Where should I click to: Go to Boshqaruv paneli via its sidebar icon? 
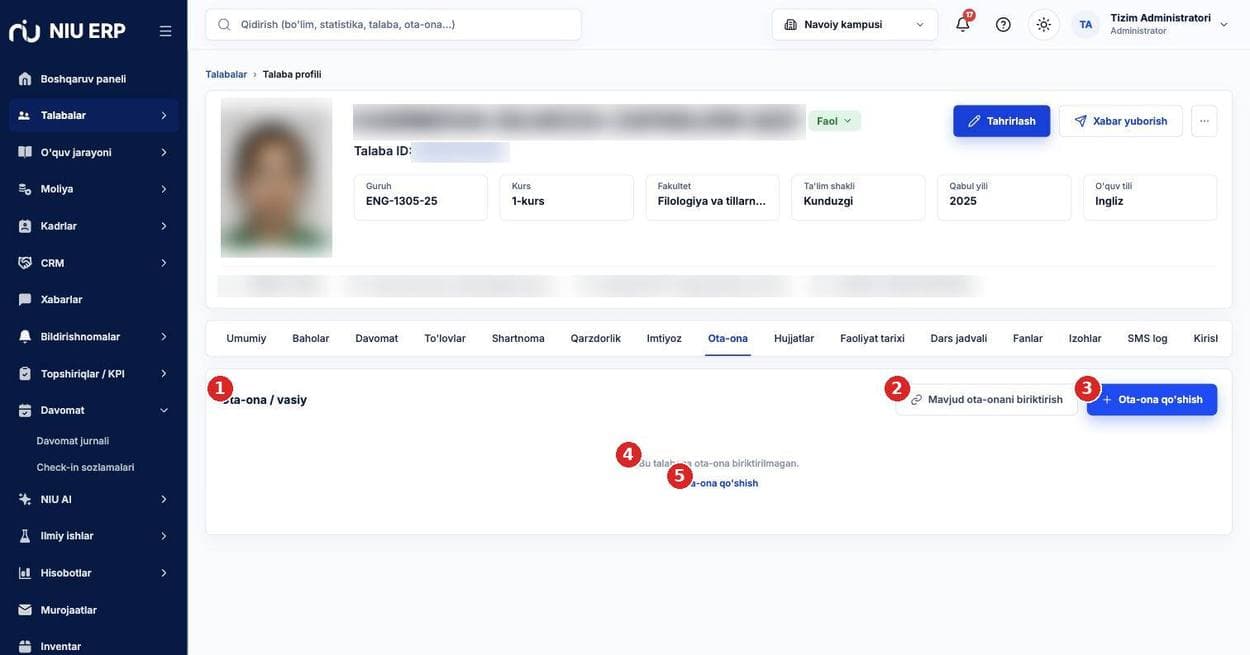[25, 78]
